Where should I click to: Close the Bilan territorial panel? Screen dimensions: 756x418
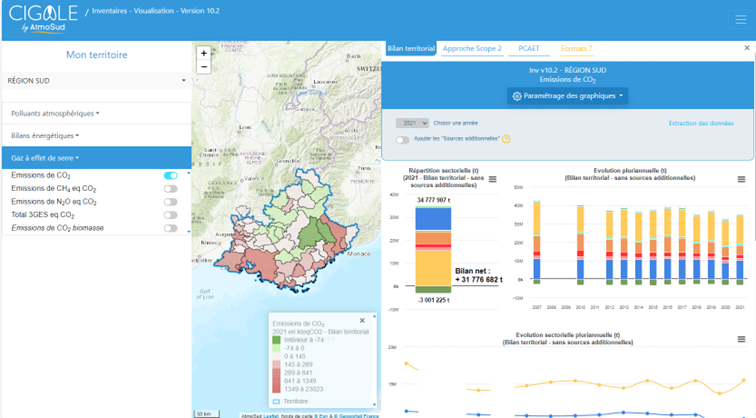747,48
